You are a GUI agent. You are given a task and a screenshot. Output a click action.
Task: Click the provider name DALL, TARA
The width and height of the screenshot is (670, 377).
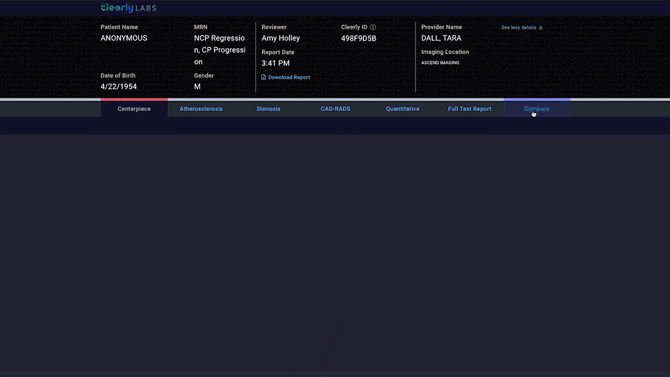pos(441,38)
